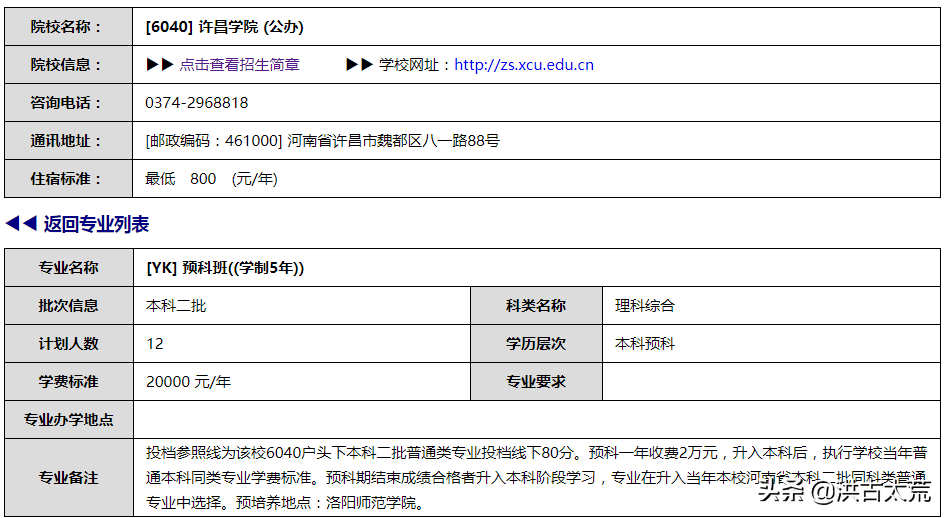The image size is (946, 518).
Task: Select the phone number 0374-2968818
Action: click(197, 103)
